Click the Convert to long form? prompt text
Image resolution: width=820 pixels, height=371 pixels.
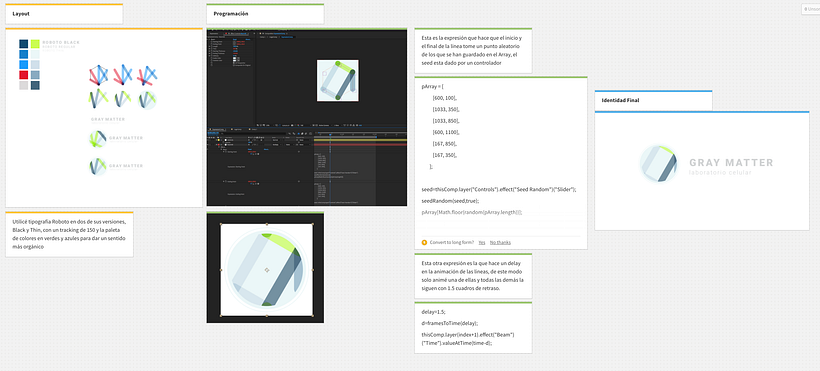(452, 242)
